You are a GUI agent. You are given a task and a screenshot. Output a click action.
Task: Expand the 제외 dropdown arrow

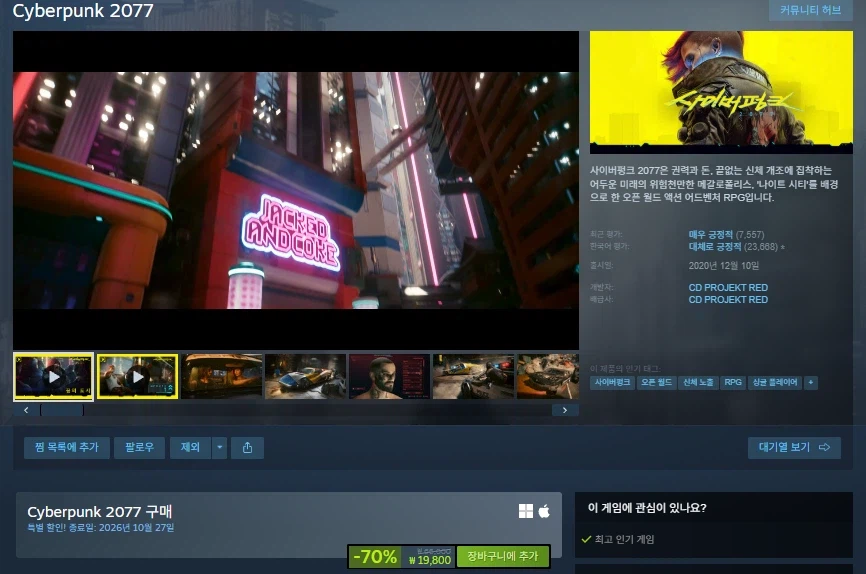click(220, 447)
